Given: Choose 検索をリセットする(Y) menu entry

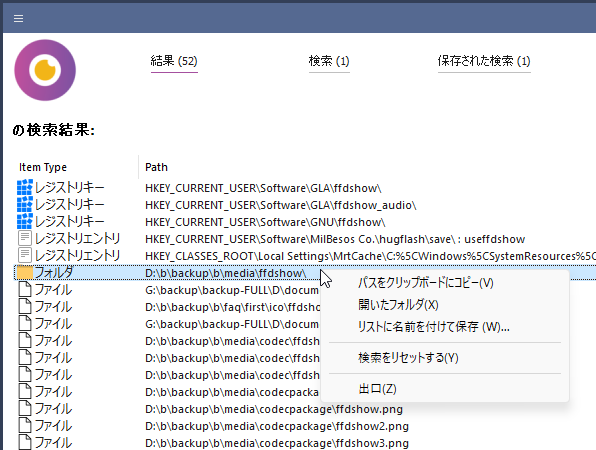Looking at the screenshot, I should (x=408, y=358).
